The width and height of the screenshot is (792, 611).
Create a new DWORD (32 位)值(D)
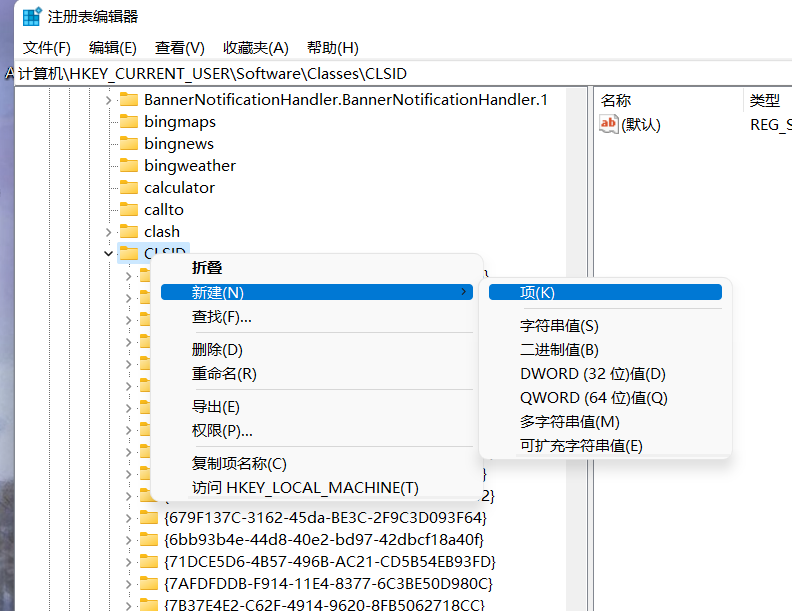click(x=605, y=374)
